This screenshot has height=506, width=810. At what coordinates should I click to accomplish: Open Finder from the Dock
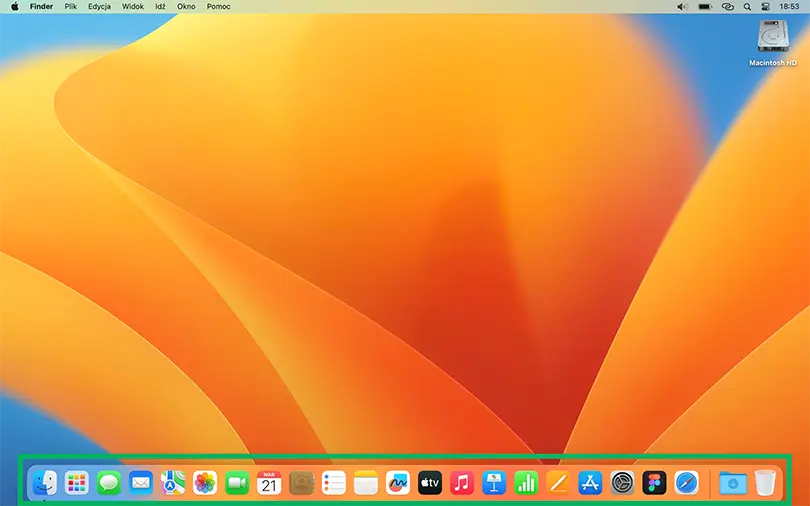pos(44,484)
